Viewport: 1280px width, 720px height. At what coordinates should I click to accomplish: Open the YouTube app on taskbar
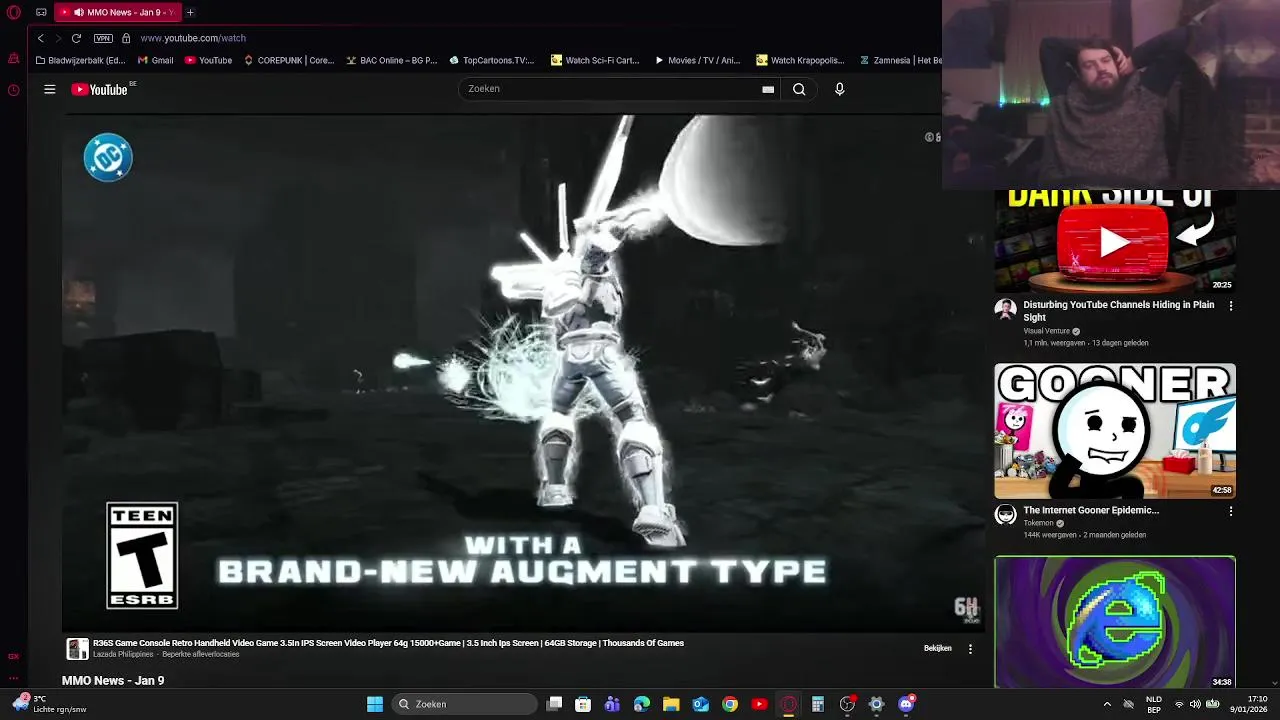[759, 704]
